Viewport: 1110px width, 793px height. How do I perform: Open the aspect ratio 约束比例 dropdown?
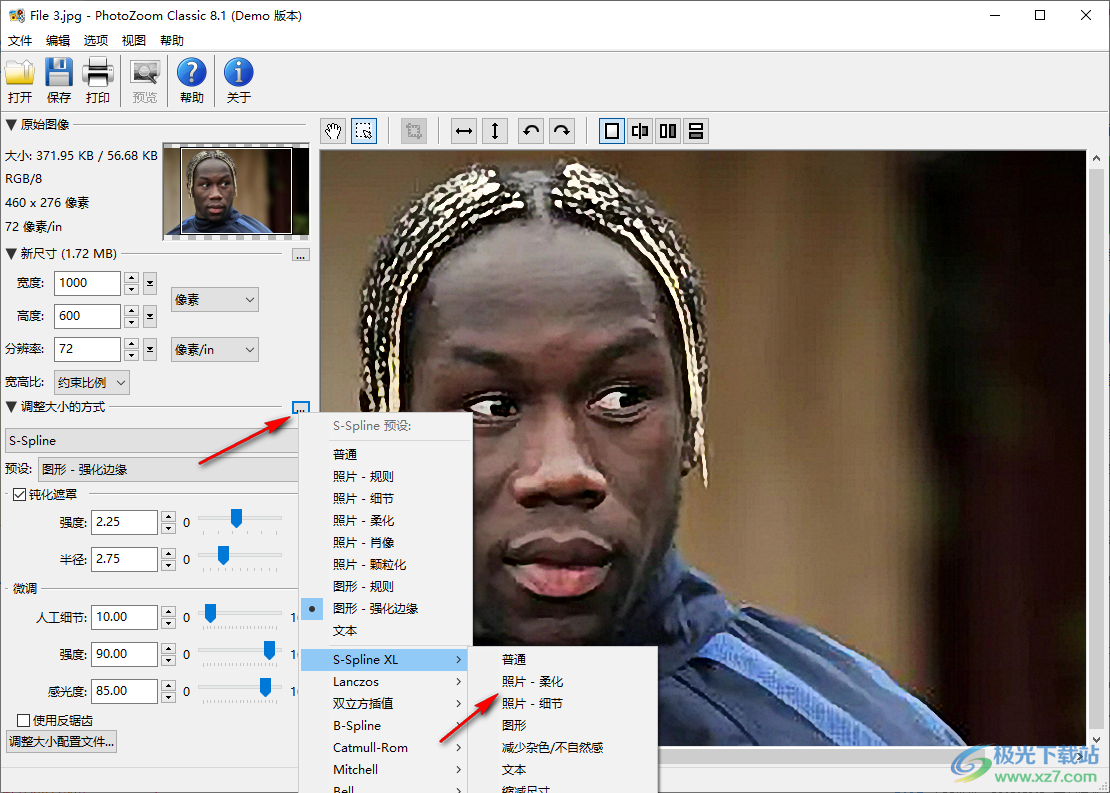pyautogui.click(x=92, y=383)
